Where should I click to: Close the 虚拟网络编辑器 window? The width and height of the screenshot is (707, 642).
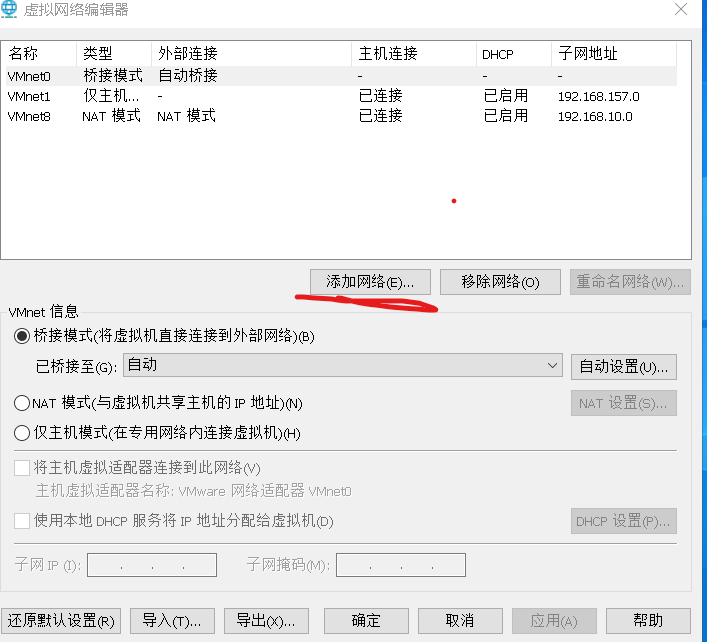pos(681,9)
